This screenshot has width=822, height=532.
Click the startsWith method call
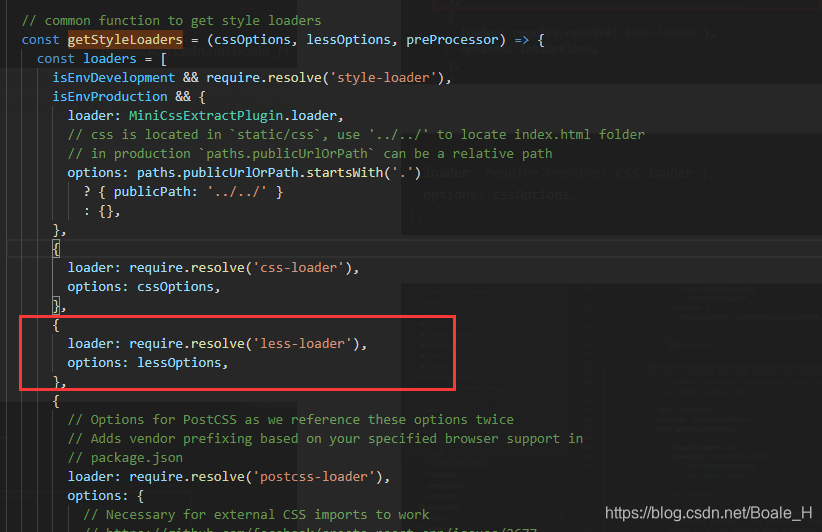[x=344, y=172]
